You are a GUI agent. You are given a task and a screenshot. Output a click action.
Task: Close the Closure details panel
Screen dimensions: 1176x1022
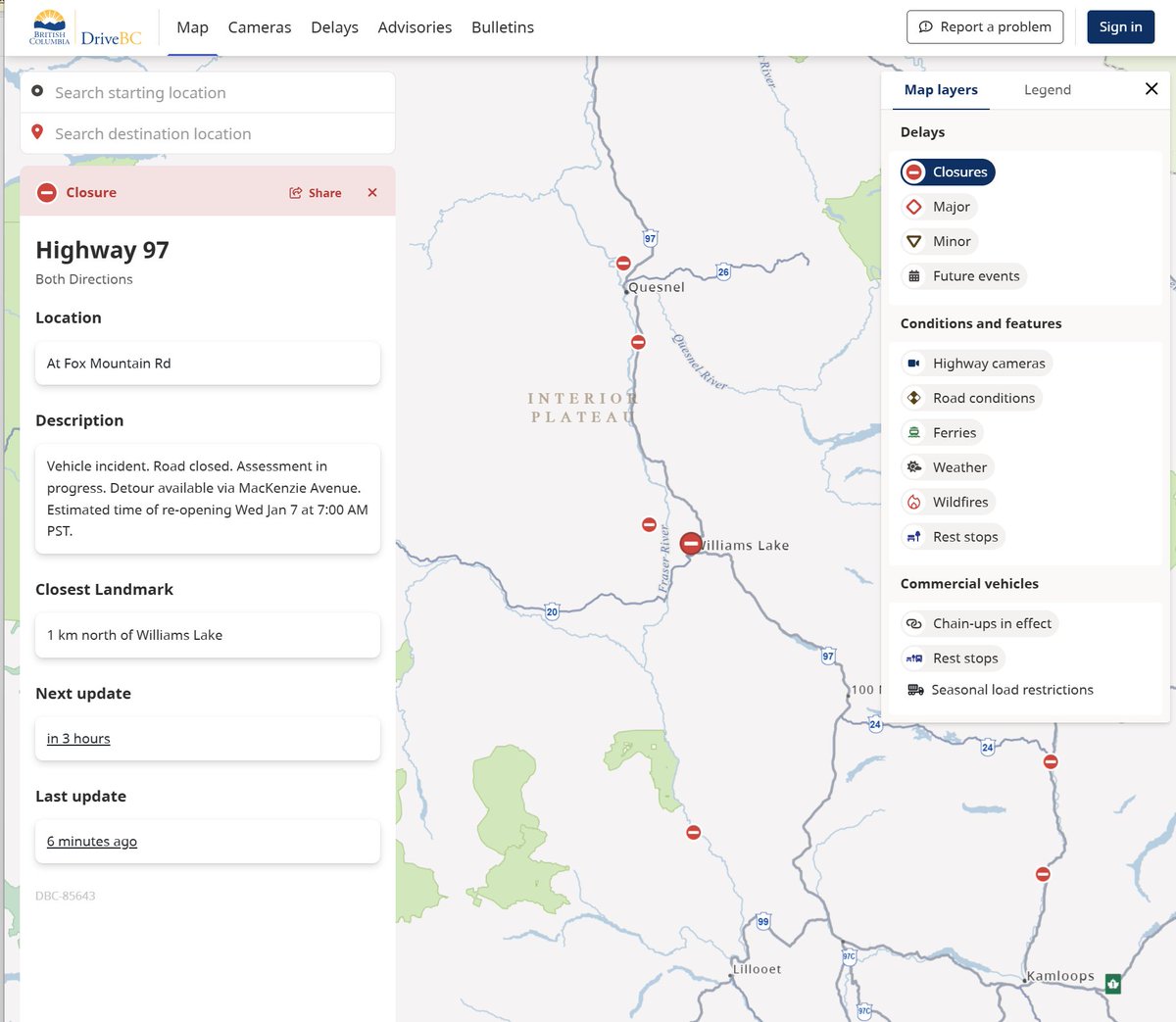click(x=372, y=193)
